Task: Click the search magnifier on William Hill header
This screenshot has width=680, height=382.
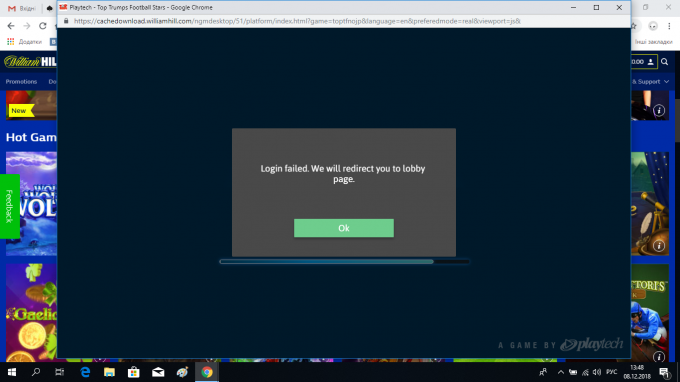Action: [664, 62]
